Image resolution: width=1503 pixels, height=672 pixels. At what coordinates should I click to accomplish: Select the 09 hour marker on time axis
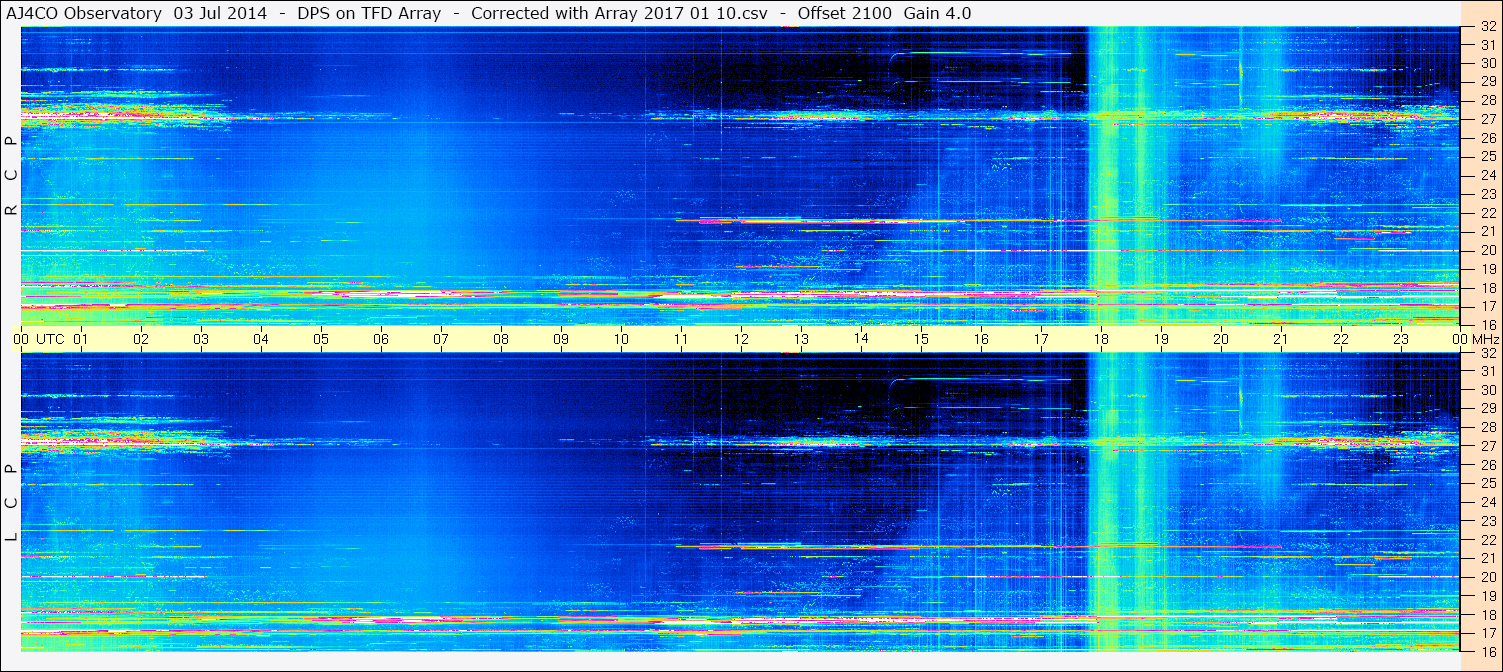(x=561, y=339)
